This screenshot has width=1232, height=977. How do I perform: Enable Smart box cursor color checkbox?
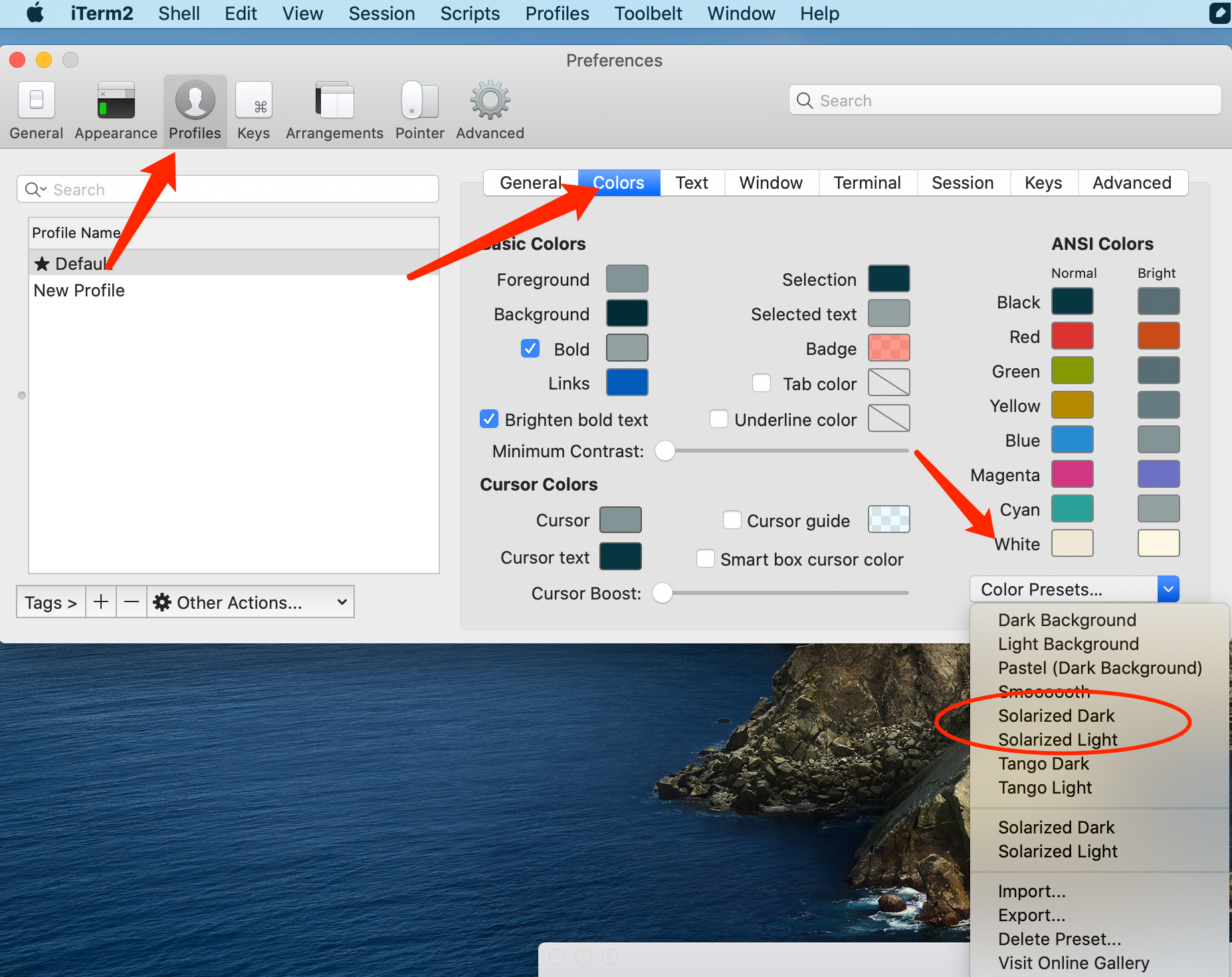click(x=706, y=559)
